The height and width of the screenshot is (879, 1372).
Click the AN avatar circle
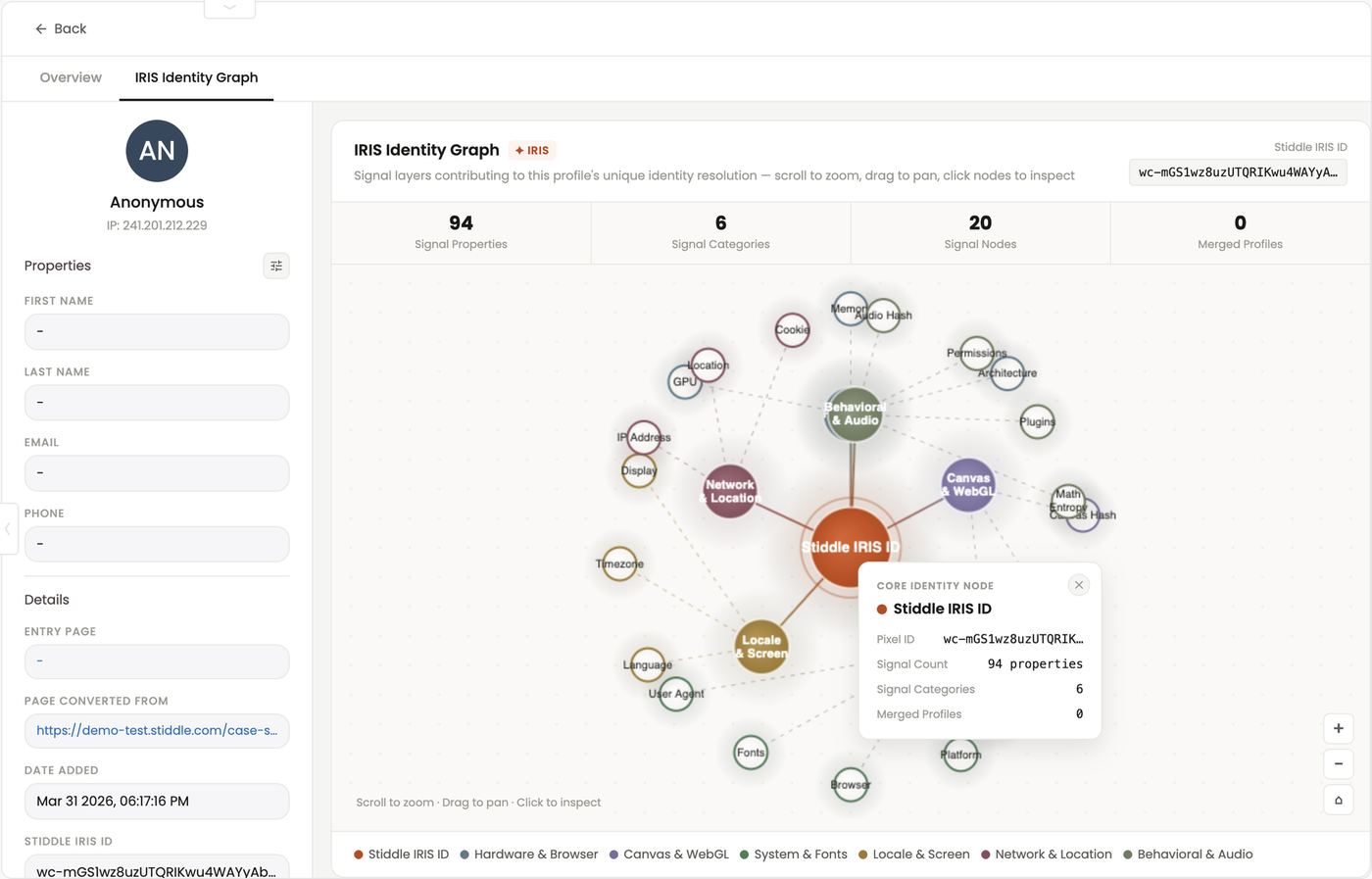157,151
